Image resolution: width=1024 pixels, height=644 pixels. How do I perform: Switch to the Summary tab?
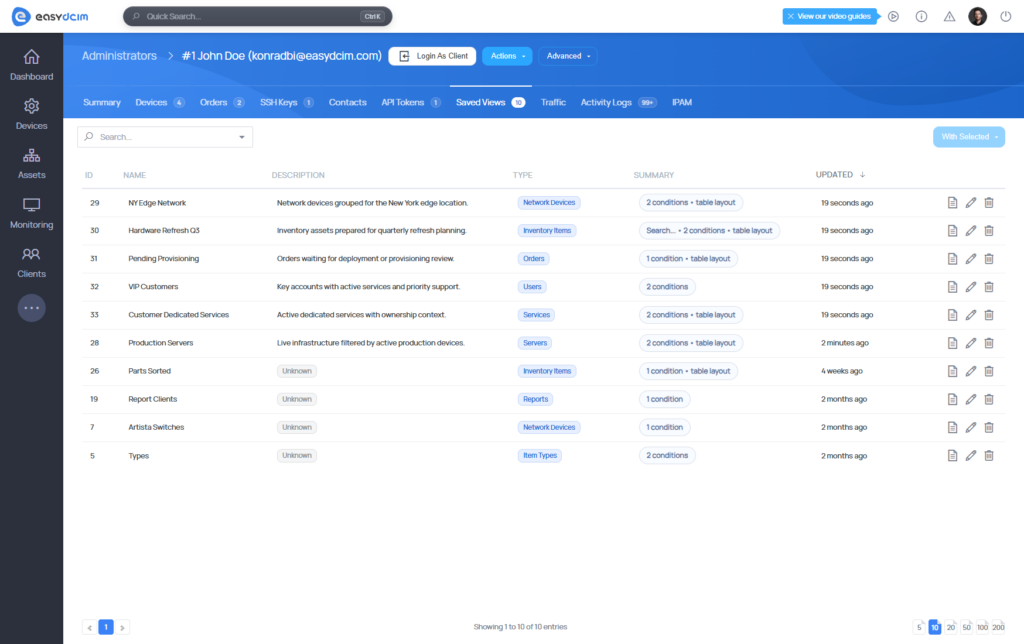click(102, 103)
